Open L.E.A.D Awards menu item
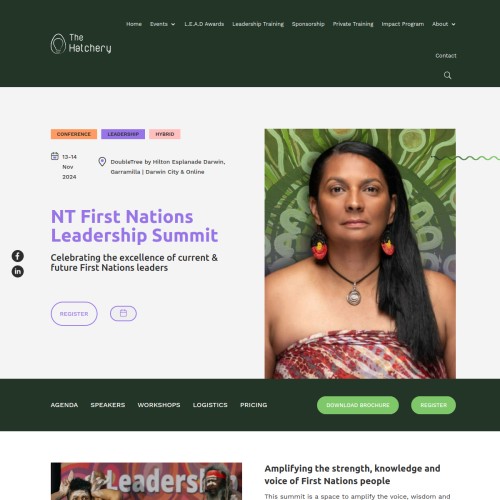Viewport: 500px width, 500px height. click(x=204, y=24)
